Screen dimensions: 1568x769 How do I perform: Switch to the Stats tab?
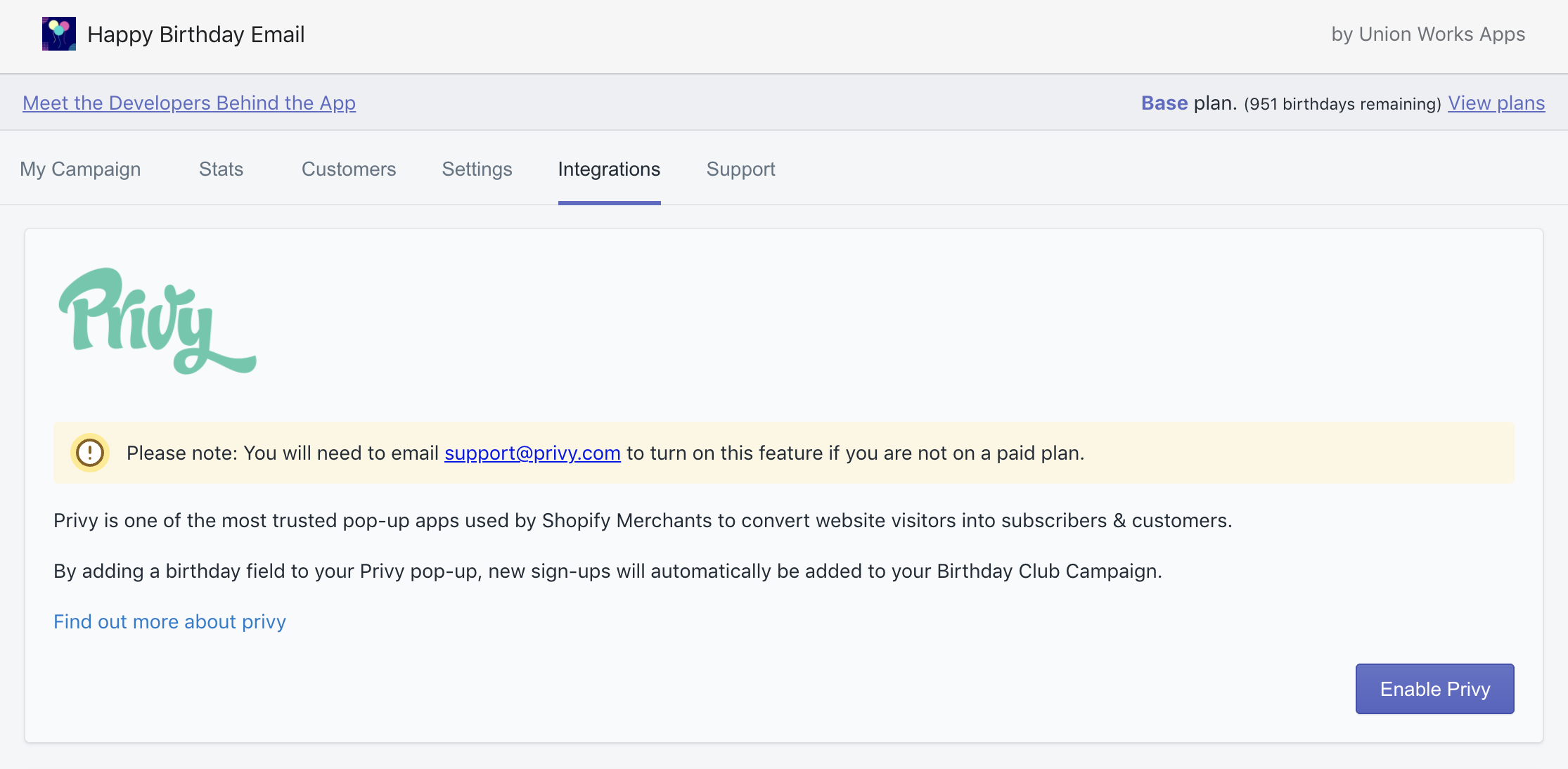coord(221,169)
